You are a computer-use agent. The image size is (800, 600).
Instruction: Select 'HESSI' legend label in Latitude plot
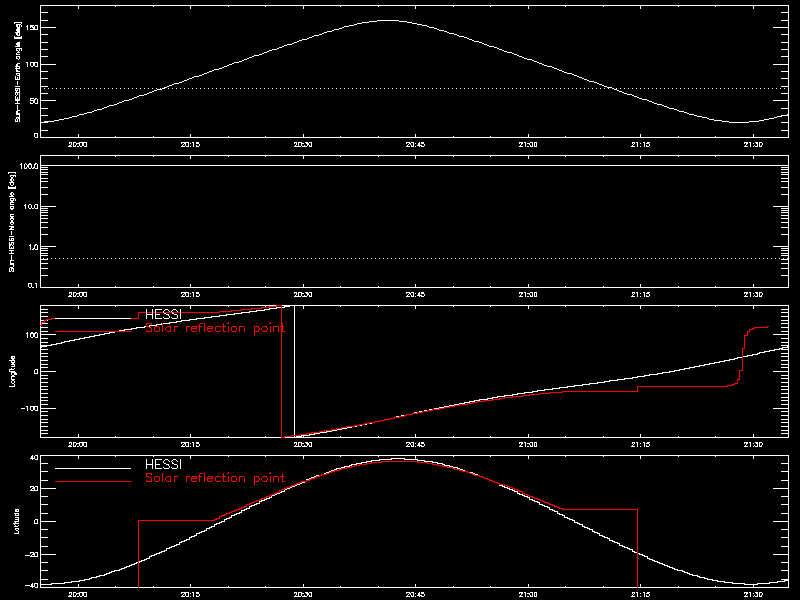tap(163, 464)
